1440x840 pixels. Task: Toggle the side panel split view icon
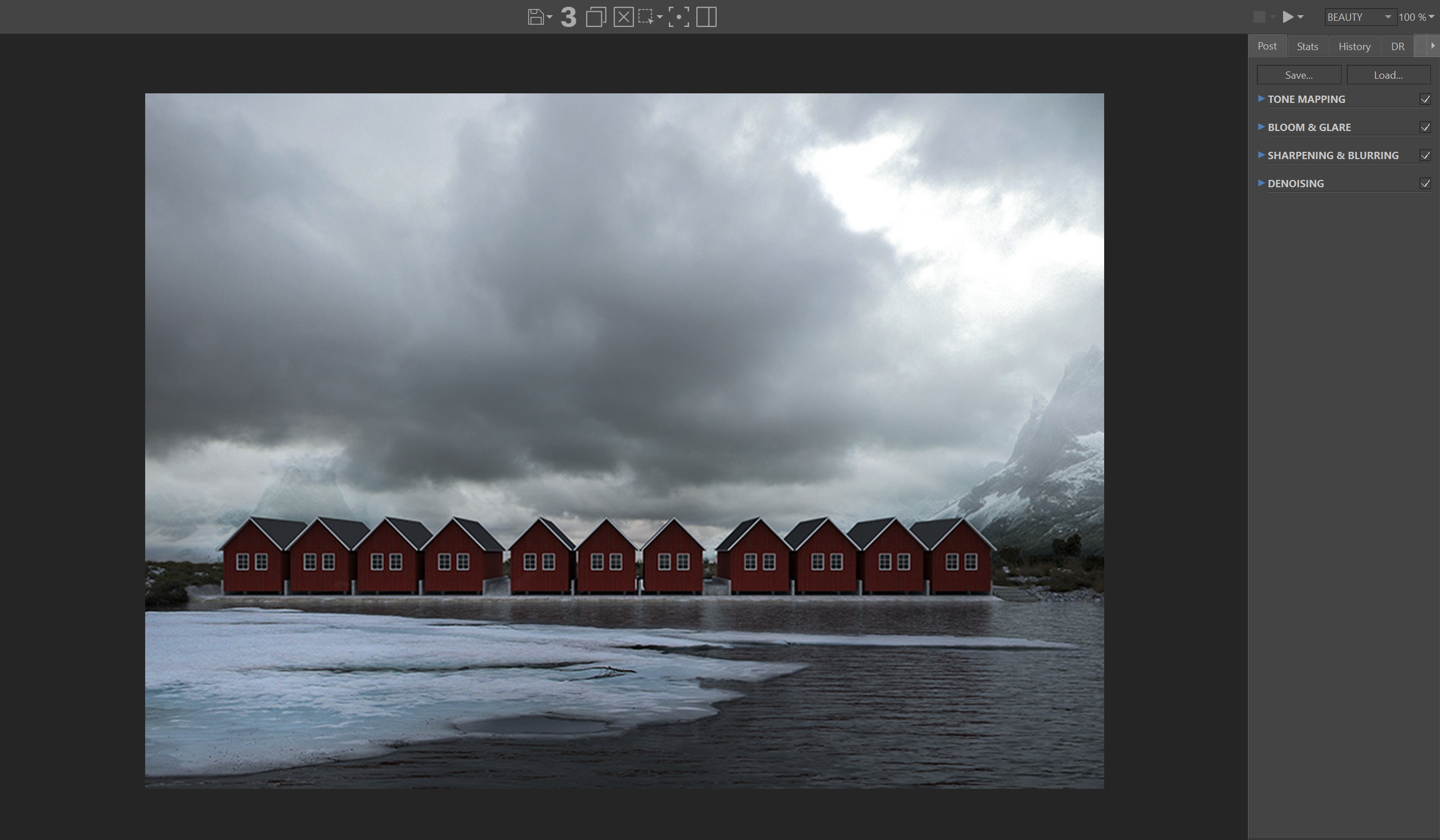pyautogui.click(x=706, y=17)
